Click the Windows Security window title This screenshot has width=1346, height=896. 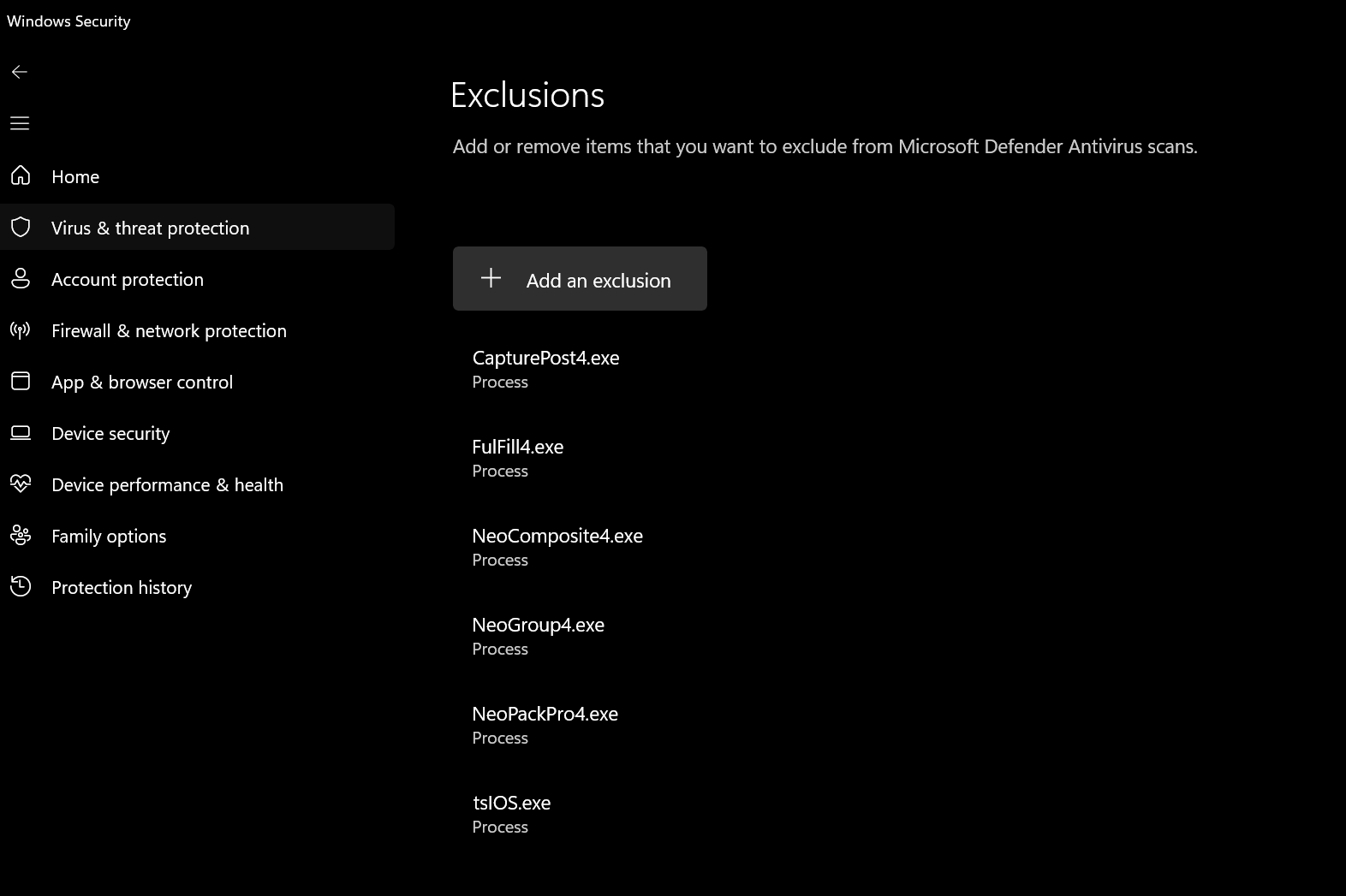[68, 21]
